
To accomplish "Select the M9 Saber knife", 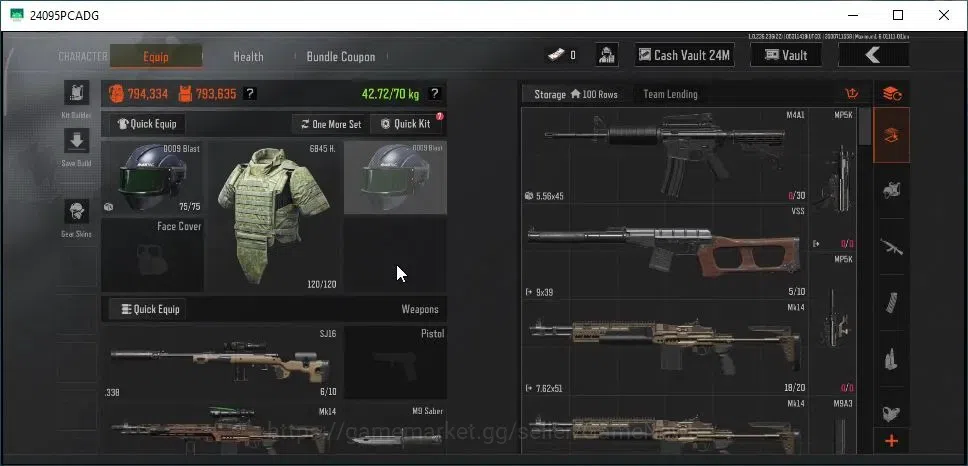I will click(x=395, y=429).
